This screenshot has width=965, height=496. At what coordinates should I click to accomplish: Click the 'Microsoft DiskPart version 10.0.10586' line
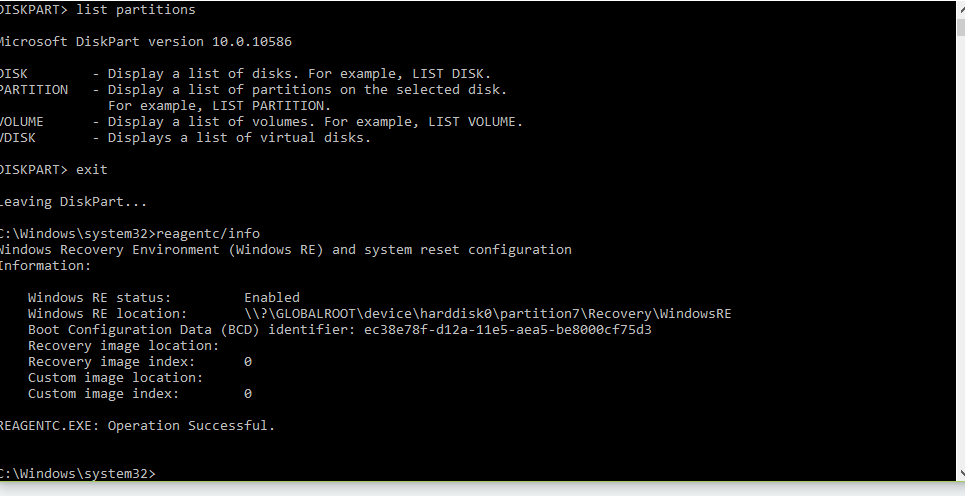tap(145, 41)
